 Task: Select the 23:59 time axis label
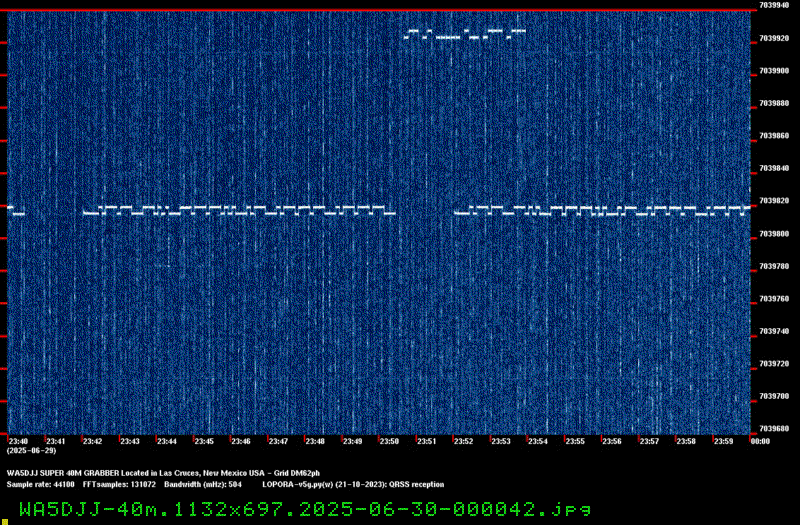(723, 441)
